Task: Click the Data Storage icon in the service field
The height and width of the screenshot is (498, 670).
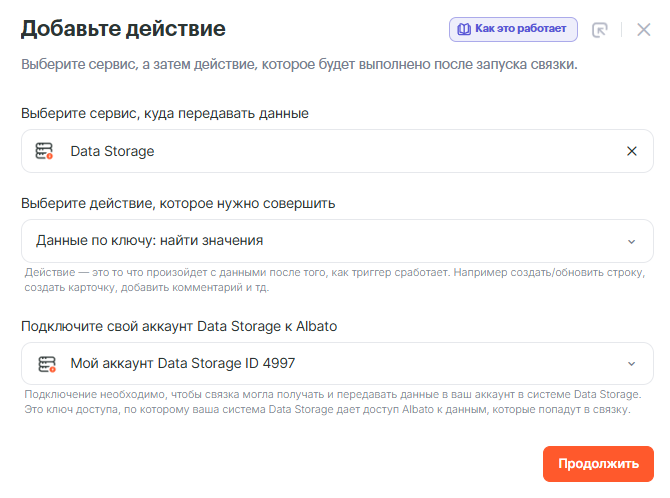Action: tap(44, 151)
